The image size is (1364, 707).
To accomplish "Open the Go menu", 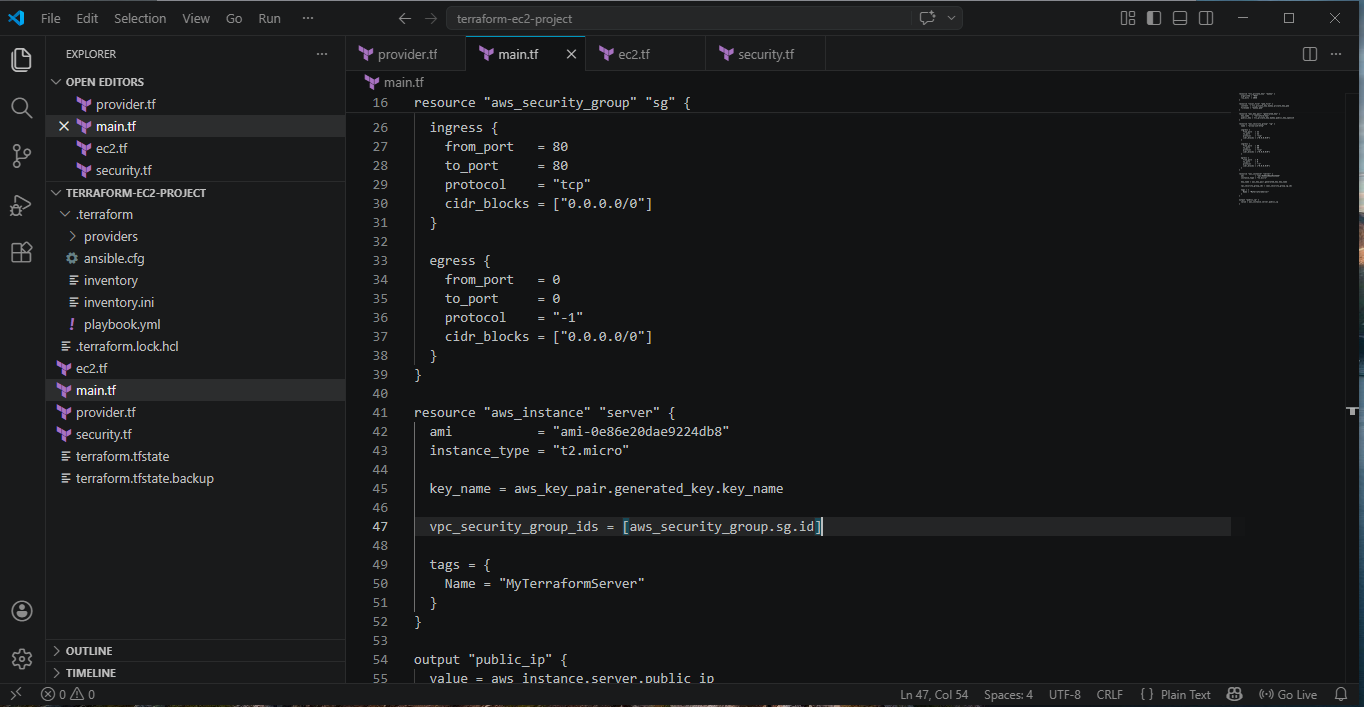I will pyautogui.click(x=234, y=18).
